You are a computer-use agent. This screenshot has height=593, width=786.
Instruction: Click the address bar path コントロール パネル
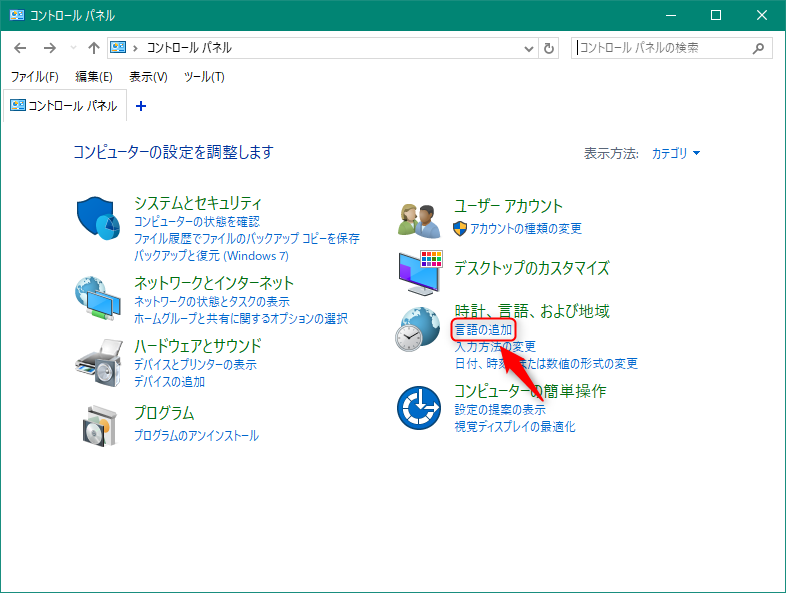pos(189,48)
